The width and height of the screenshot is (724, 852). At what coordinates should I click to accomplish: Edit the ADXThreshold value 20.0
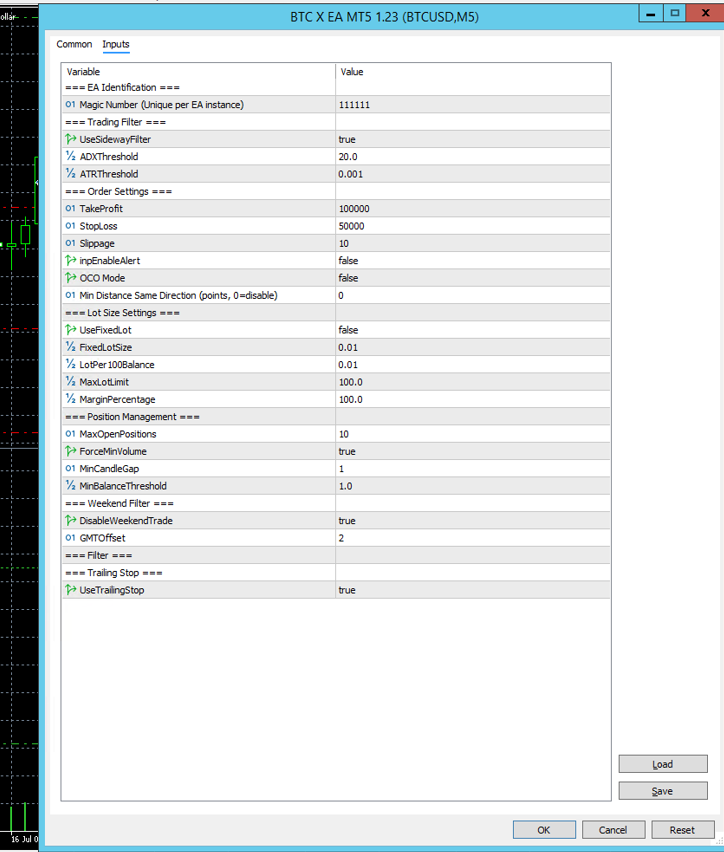tap(473, 156)
